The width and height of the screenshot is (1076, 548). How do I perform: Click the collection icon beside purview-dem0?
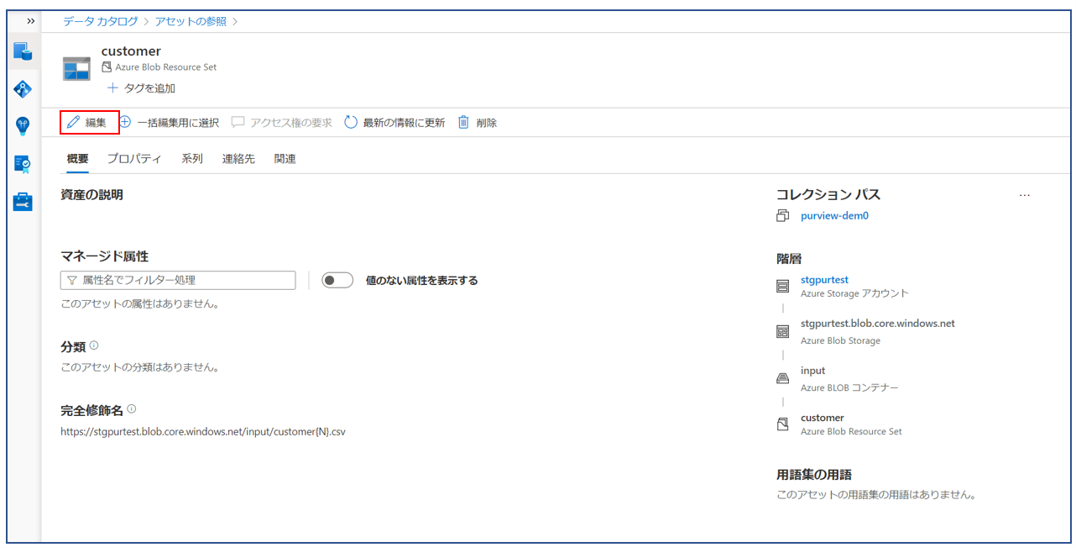coord(782,216)
